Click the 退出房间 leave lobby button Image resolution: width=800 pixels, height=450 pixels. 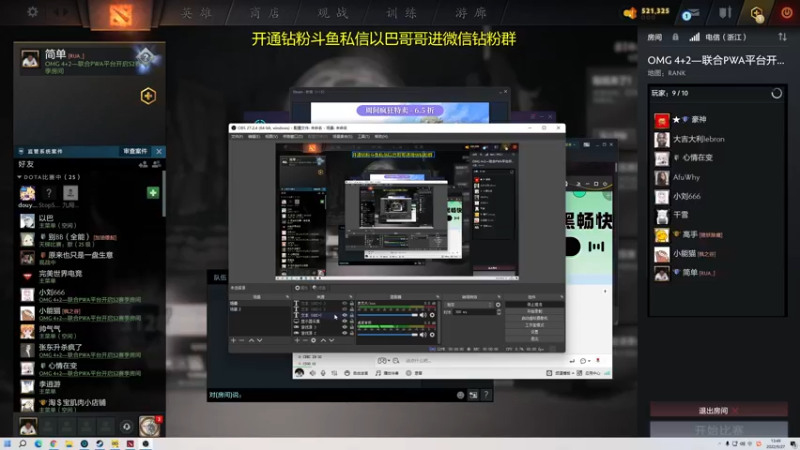(x=718, y=410)
